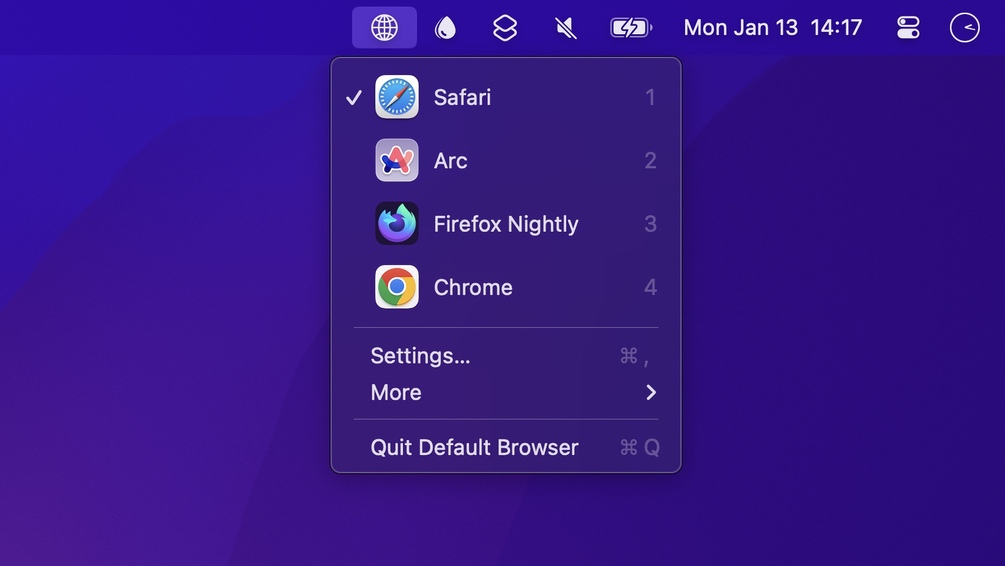Click the Arc browser icon
Screen dimensions: 1005x566
[x=397, y=160]
